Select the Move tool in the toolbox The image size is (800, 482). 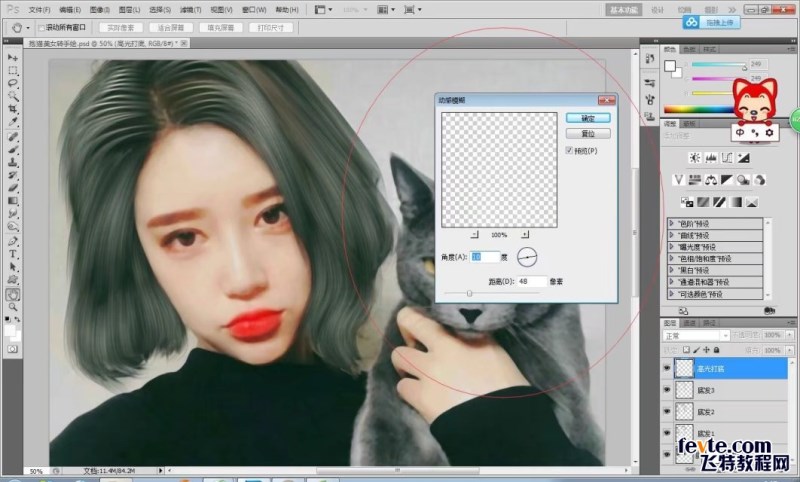(x=13, y=58)
